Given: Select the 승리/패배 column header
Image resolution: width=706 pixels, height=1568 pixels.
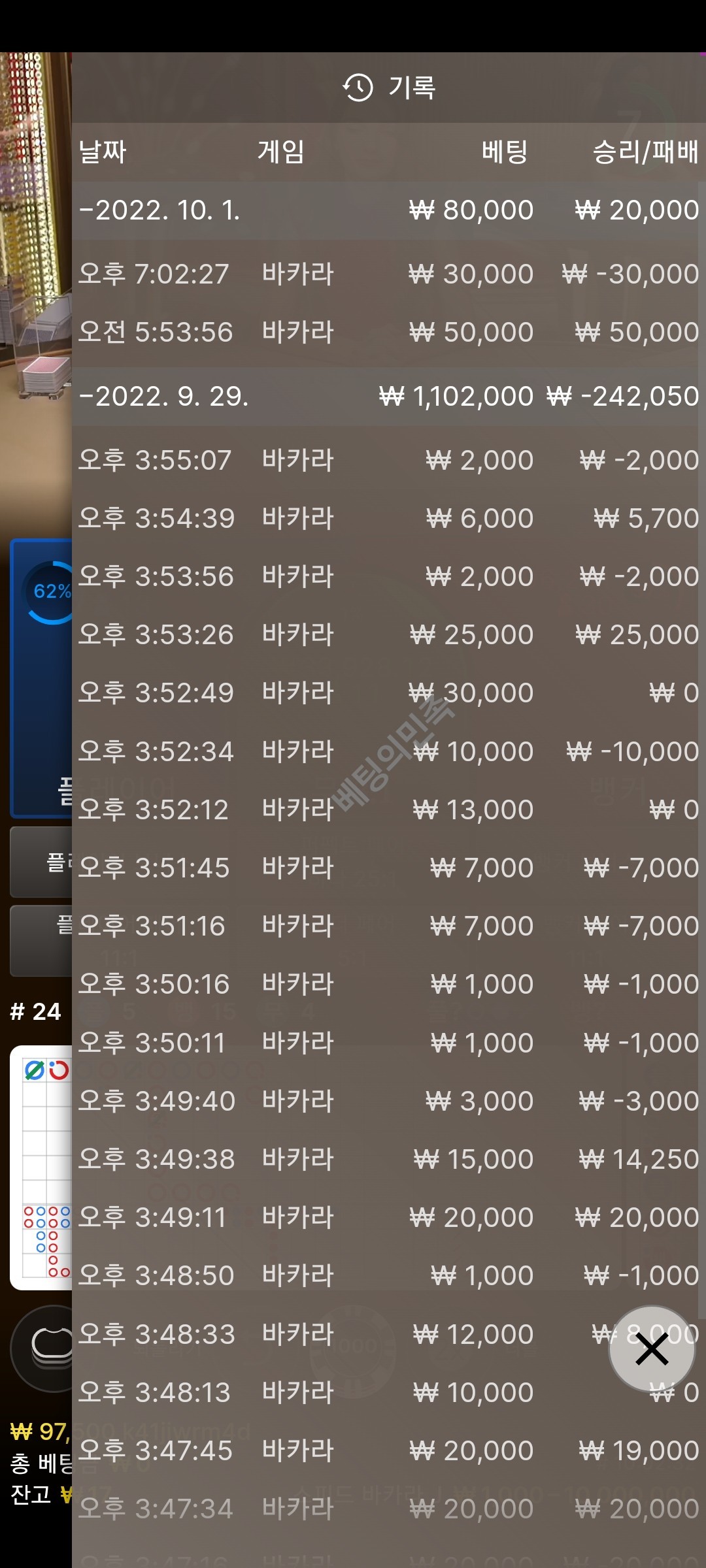Looking at the screenshot, I should [646, 152].
